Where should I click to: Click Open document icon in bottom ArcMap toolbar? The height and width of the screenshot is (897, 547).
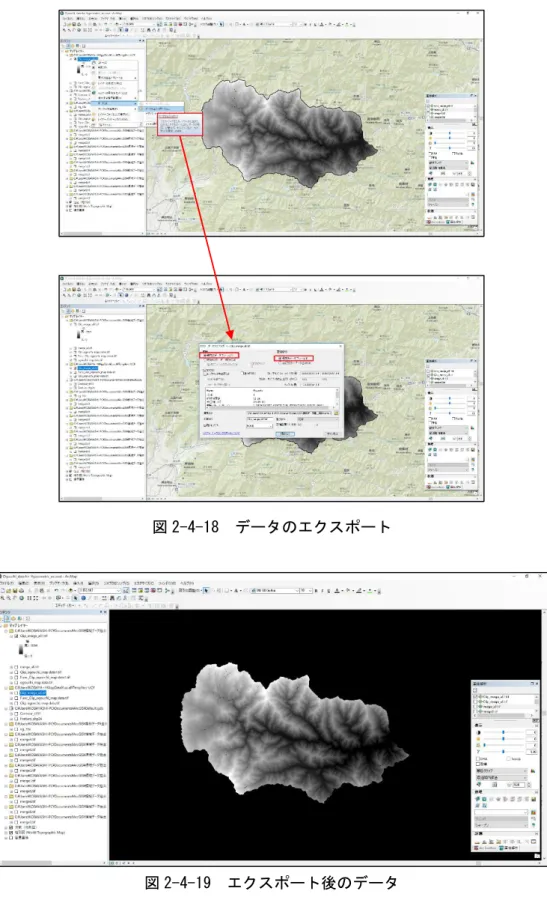coord(8,590)
